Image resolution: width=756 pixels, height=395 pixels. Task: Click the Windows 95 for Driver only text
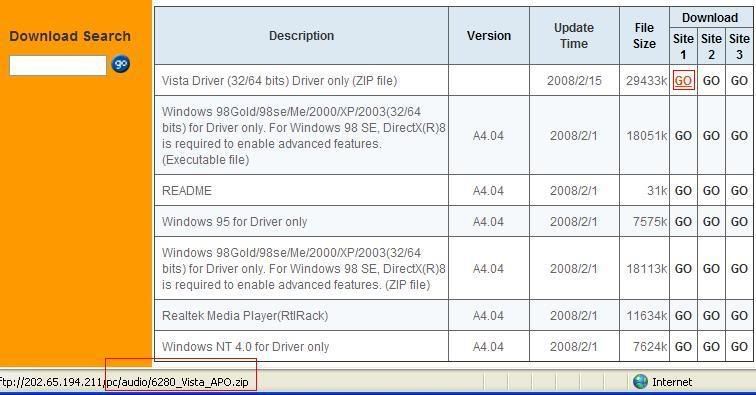click(x=235, y=222)
